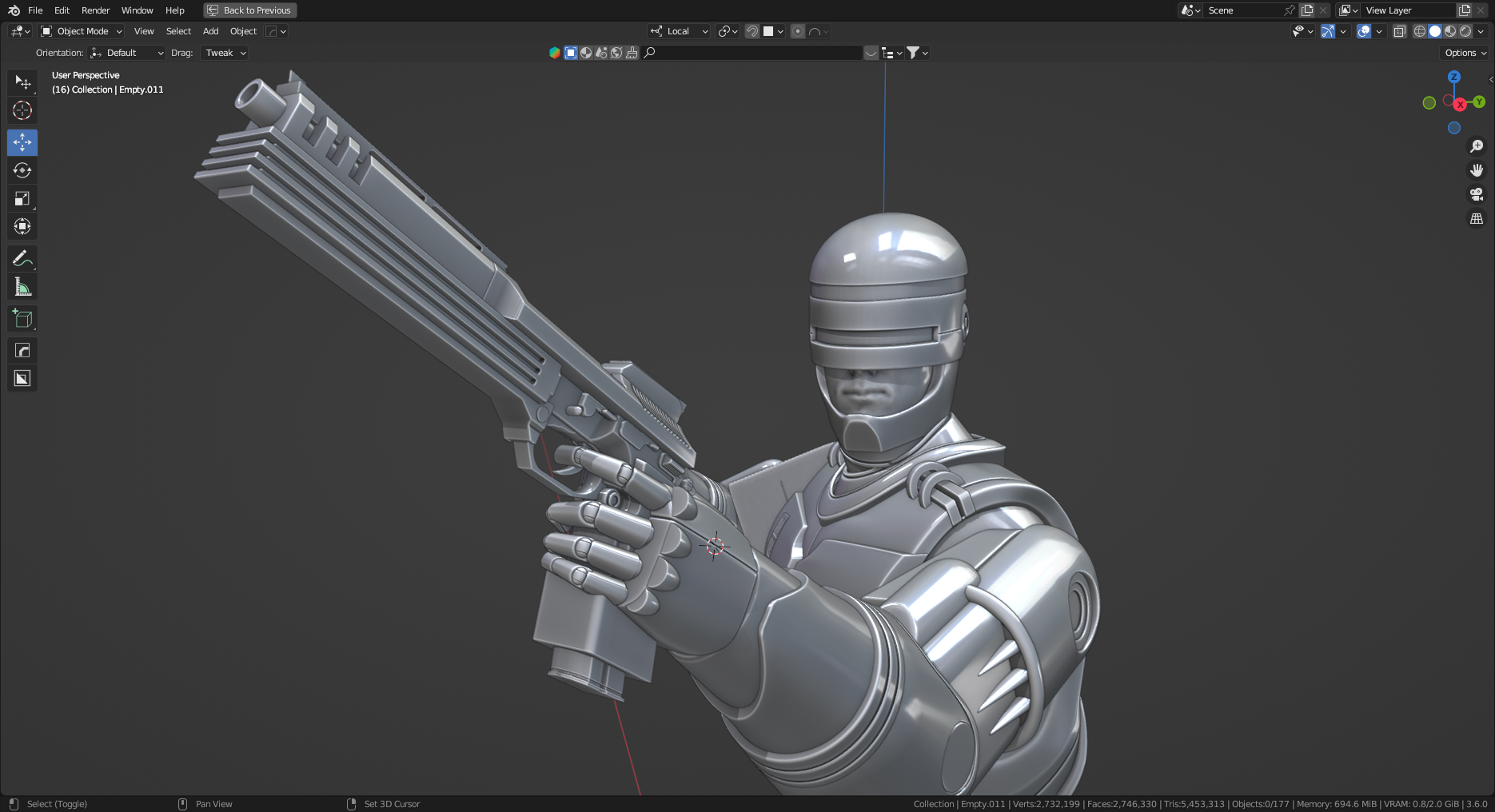Click the green Y axis gizmo
The width and height of the screenshot is (1495, 812).
[1479, 101]
